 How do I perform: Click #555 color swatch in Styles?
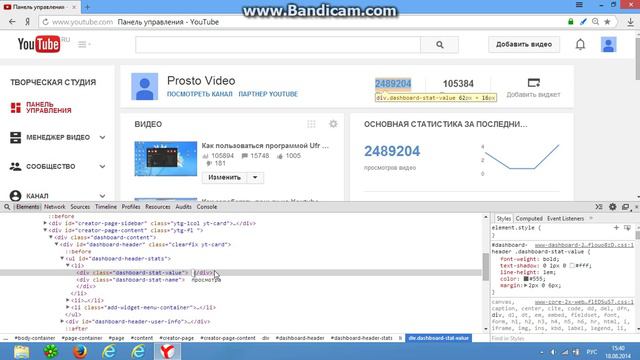click(526, 279)
